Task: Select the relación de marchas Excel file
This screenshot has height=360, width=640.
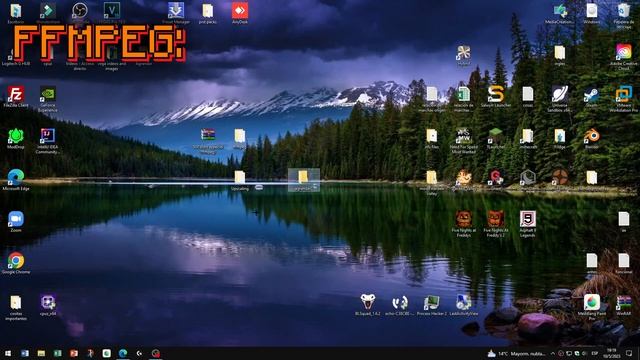Action: coord(464,99)
